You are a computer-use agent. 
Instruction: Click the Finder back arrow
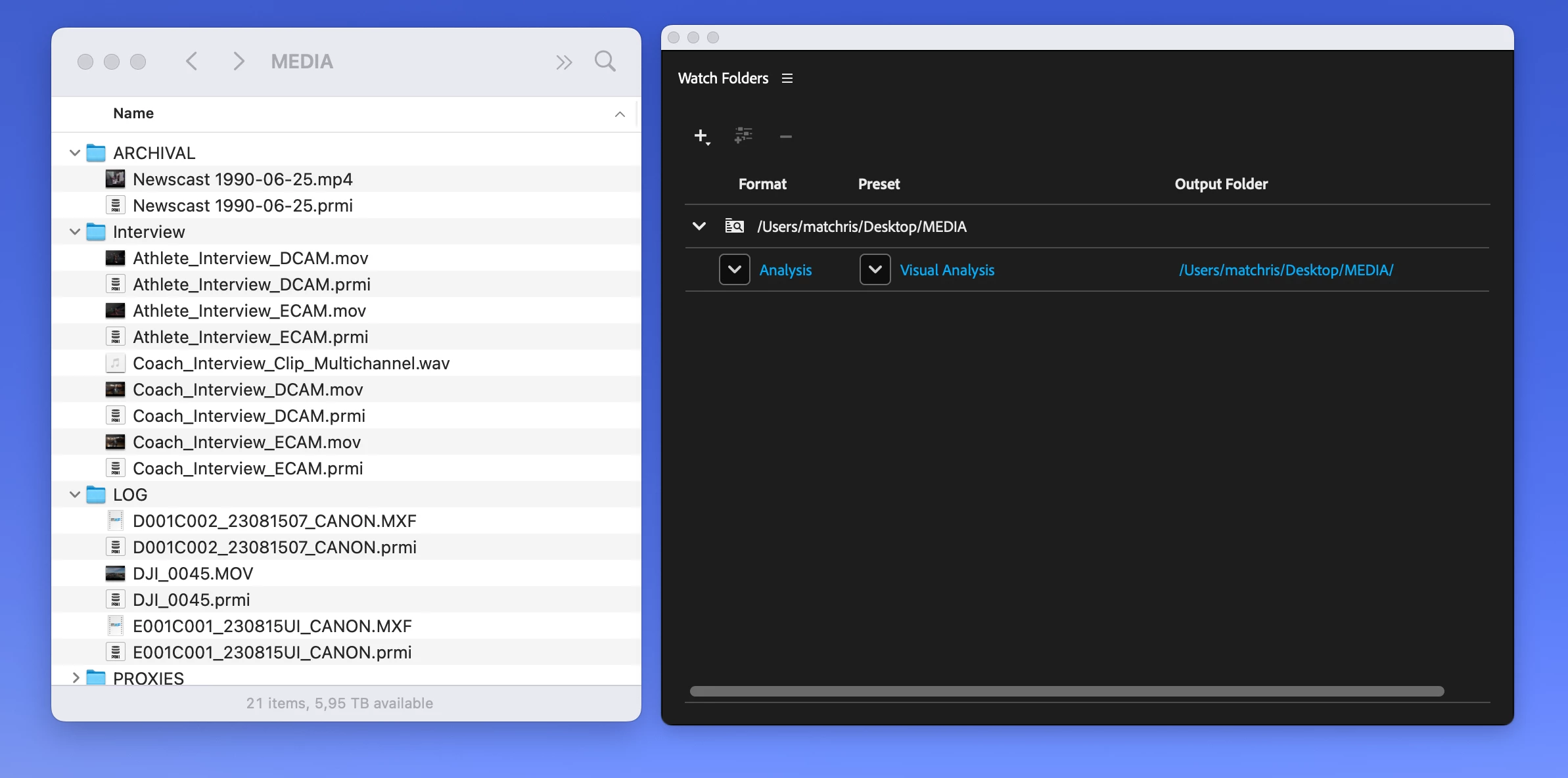click(192, 62)
